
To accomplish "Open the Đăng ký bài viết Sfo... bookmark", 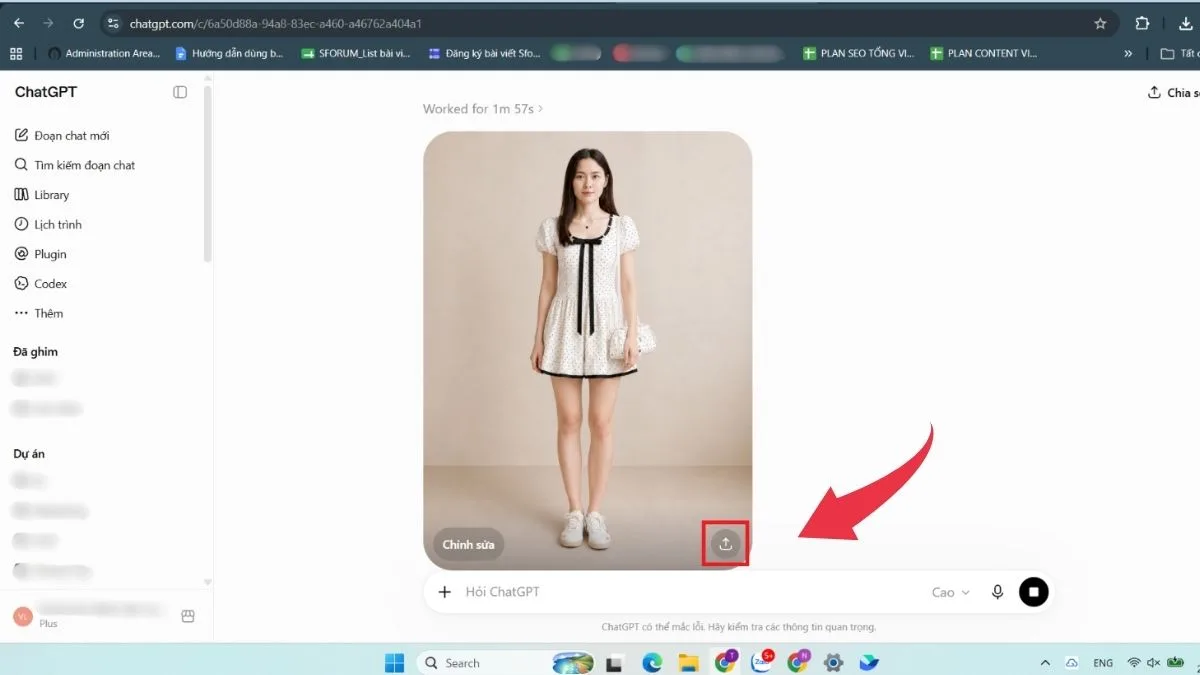I will pos(485,54).
